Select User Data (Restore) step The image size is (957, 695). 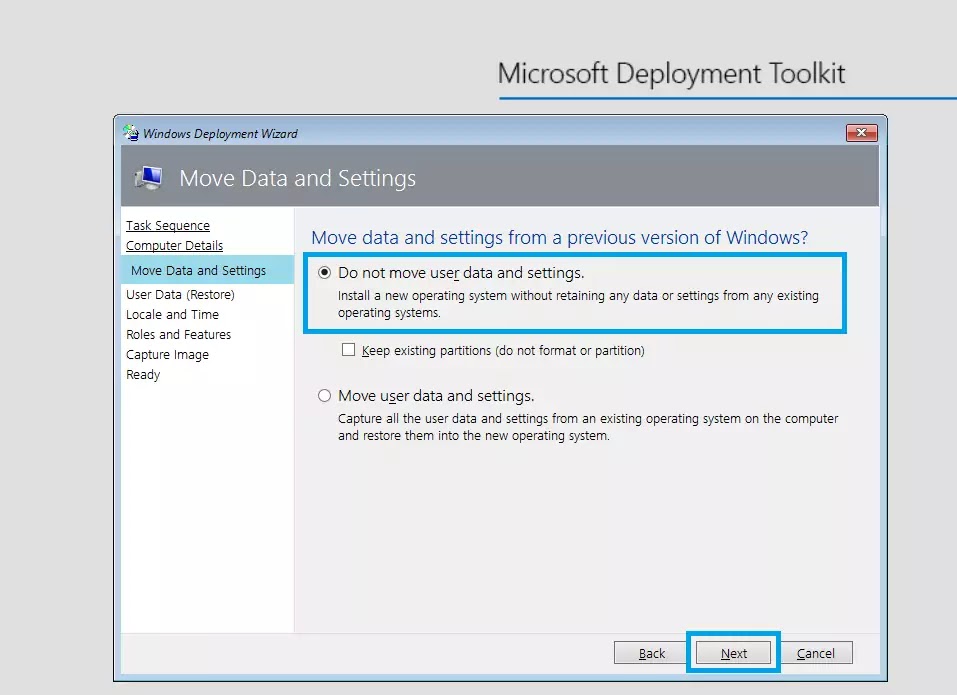(180, 294)
